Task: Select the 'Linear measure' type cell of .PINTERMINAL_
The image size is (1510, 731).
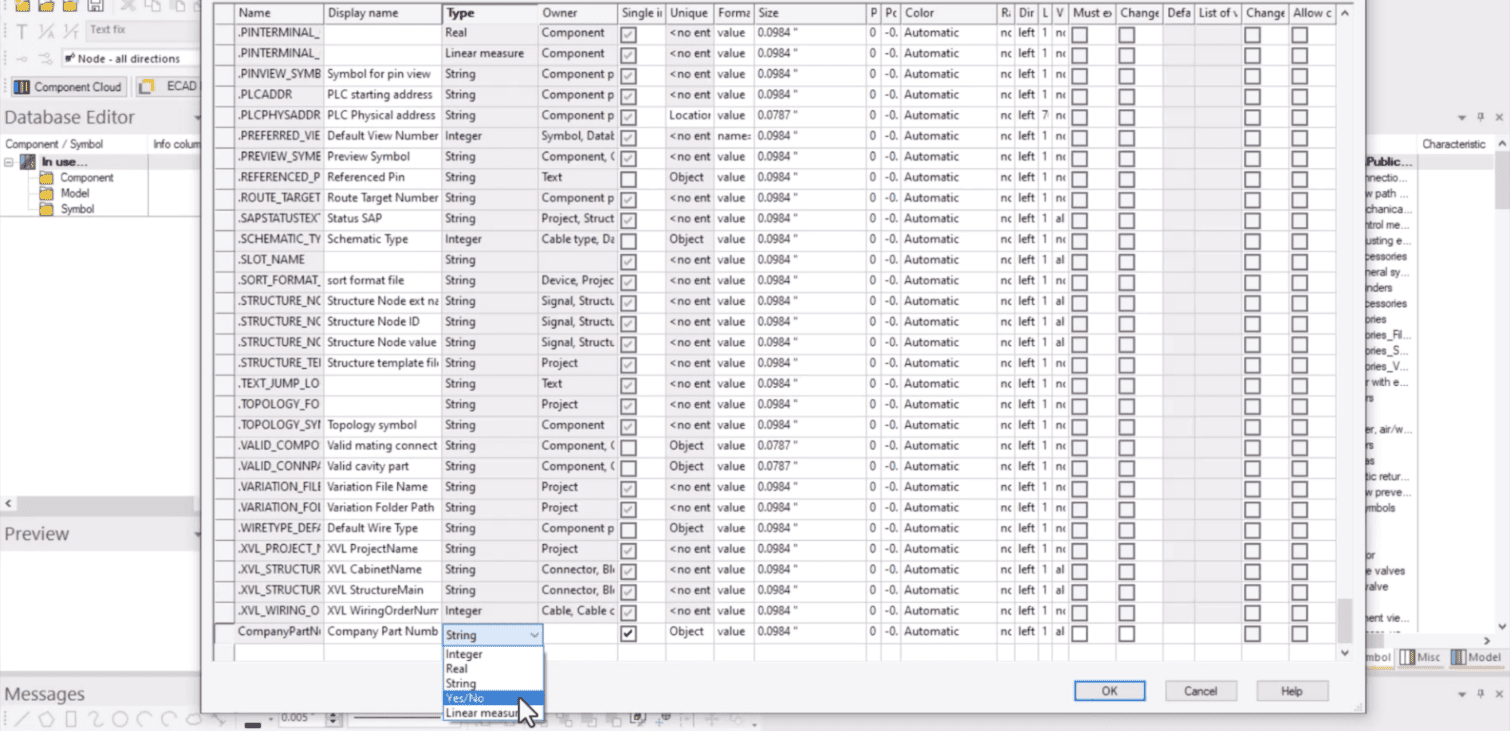Action: click(x=490, y=54)
